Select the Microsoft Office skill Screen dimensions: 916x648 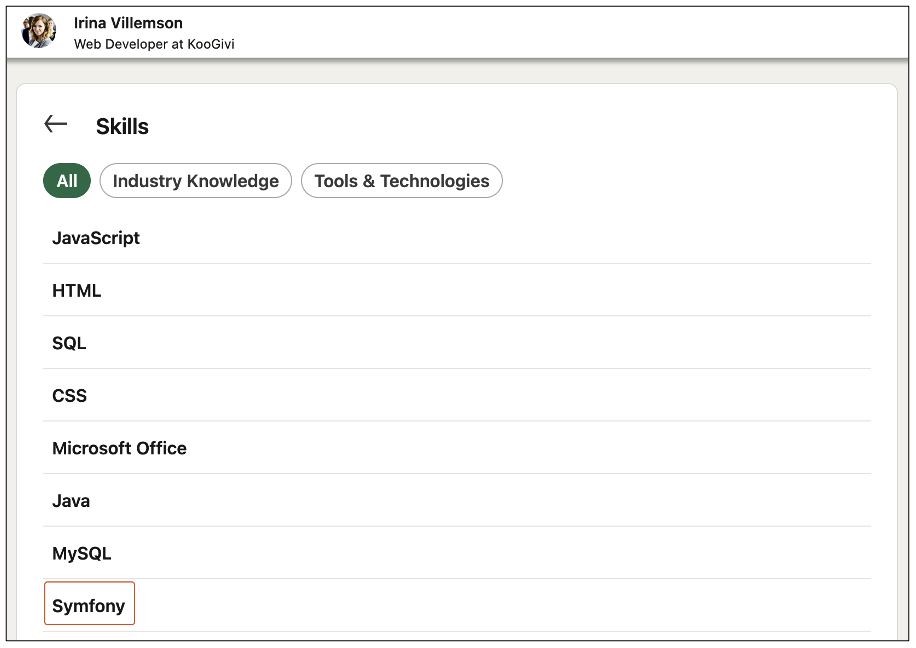[119, 448]
